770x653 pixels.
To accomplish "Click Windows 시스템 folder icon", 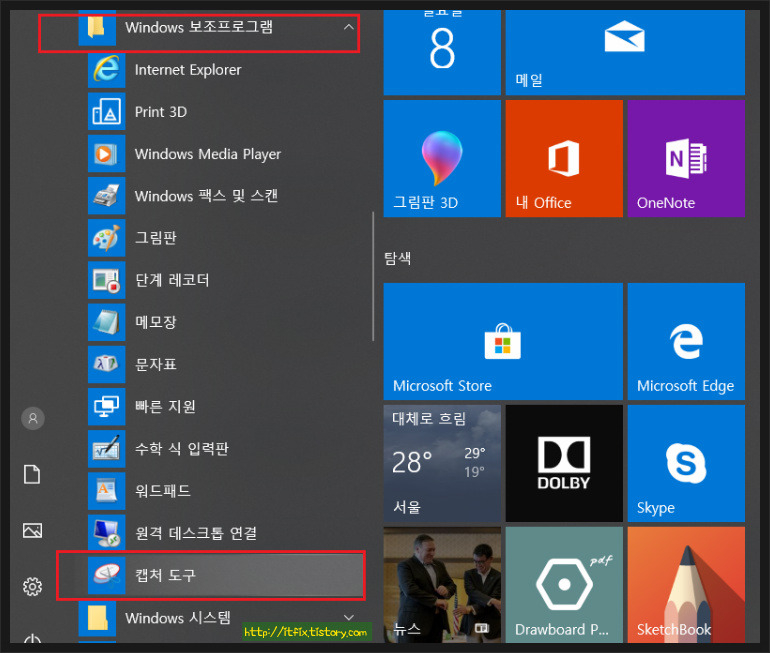I will [x=97, y=618].
